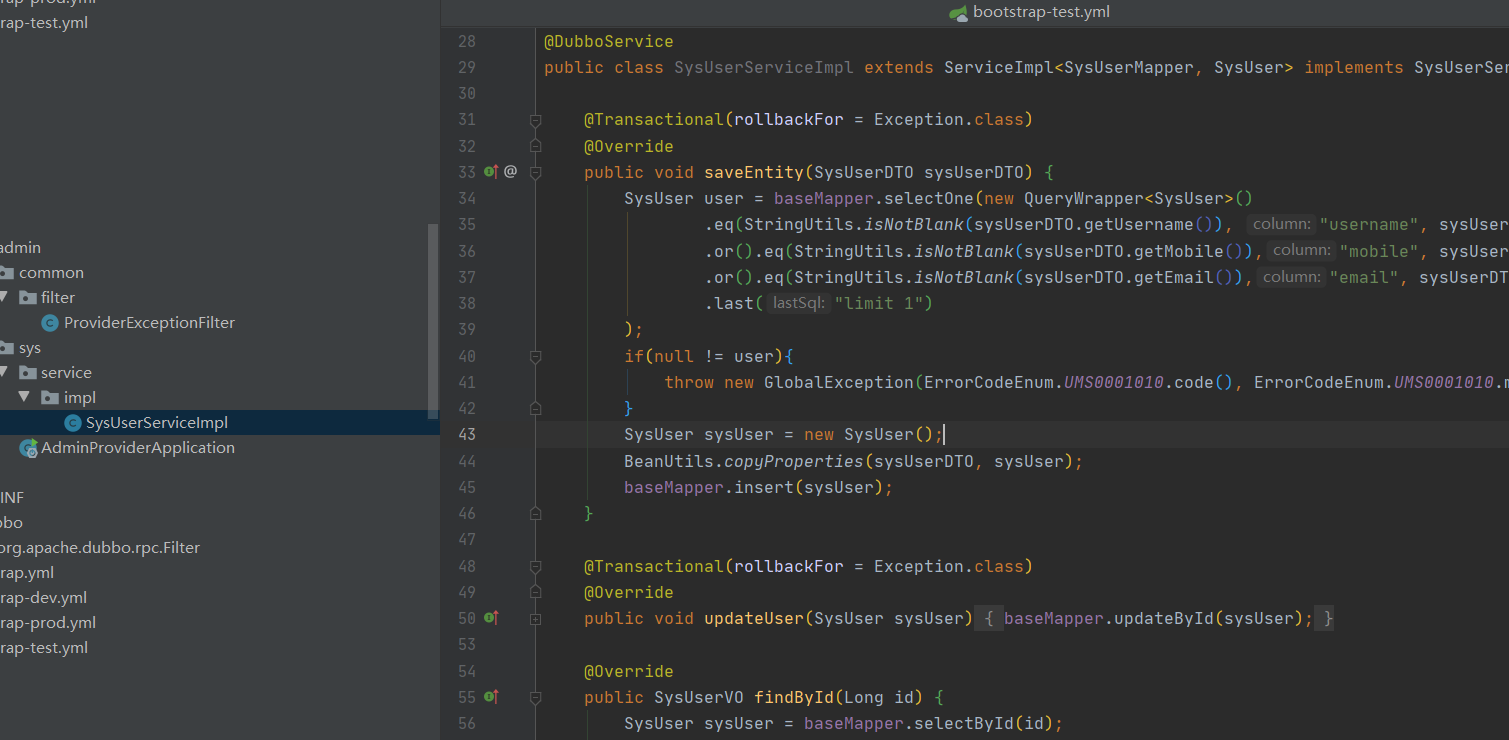Click the service folder icon
This screenshot has height=740, width=1509.
click(28, 373)
